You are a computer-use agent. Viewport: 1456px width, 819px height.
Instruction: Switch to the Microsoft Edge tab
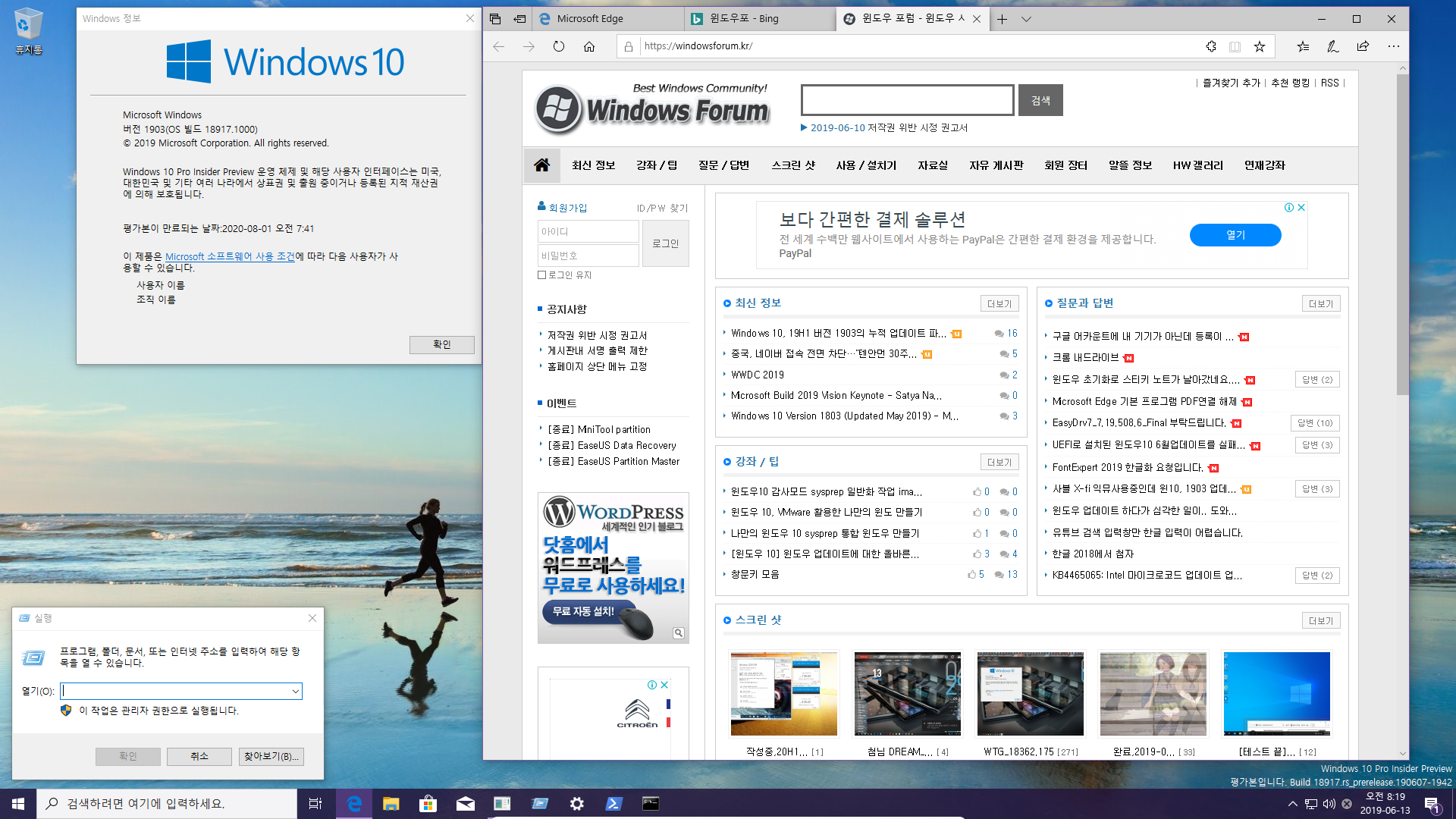608,19
